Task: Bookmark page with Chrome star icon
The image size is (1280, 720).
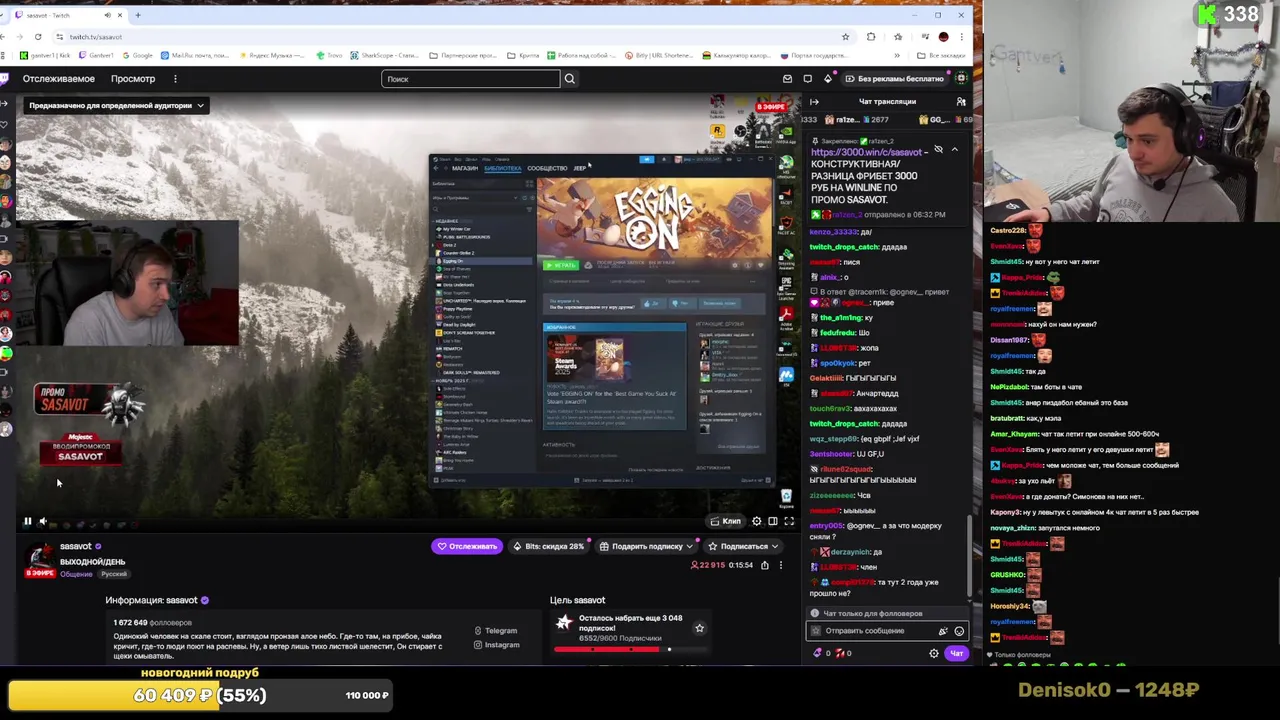Action: click(845, 37)
